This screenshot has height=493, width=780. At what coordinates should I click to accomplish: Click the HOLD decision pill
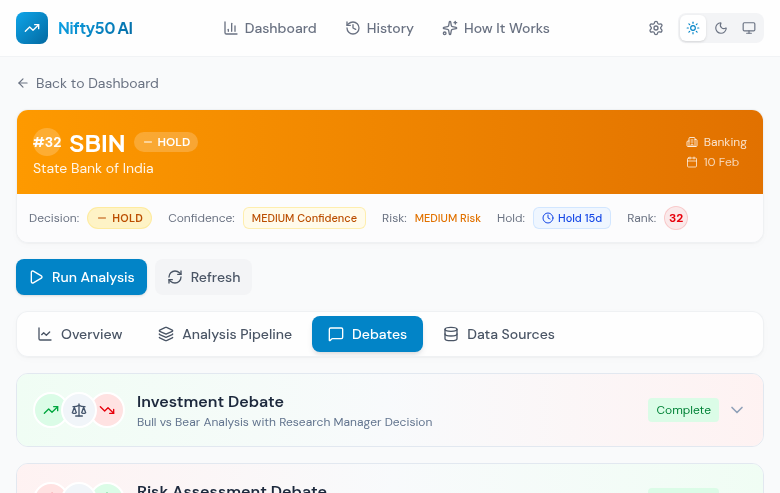tap(119, 218)
